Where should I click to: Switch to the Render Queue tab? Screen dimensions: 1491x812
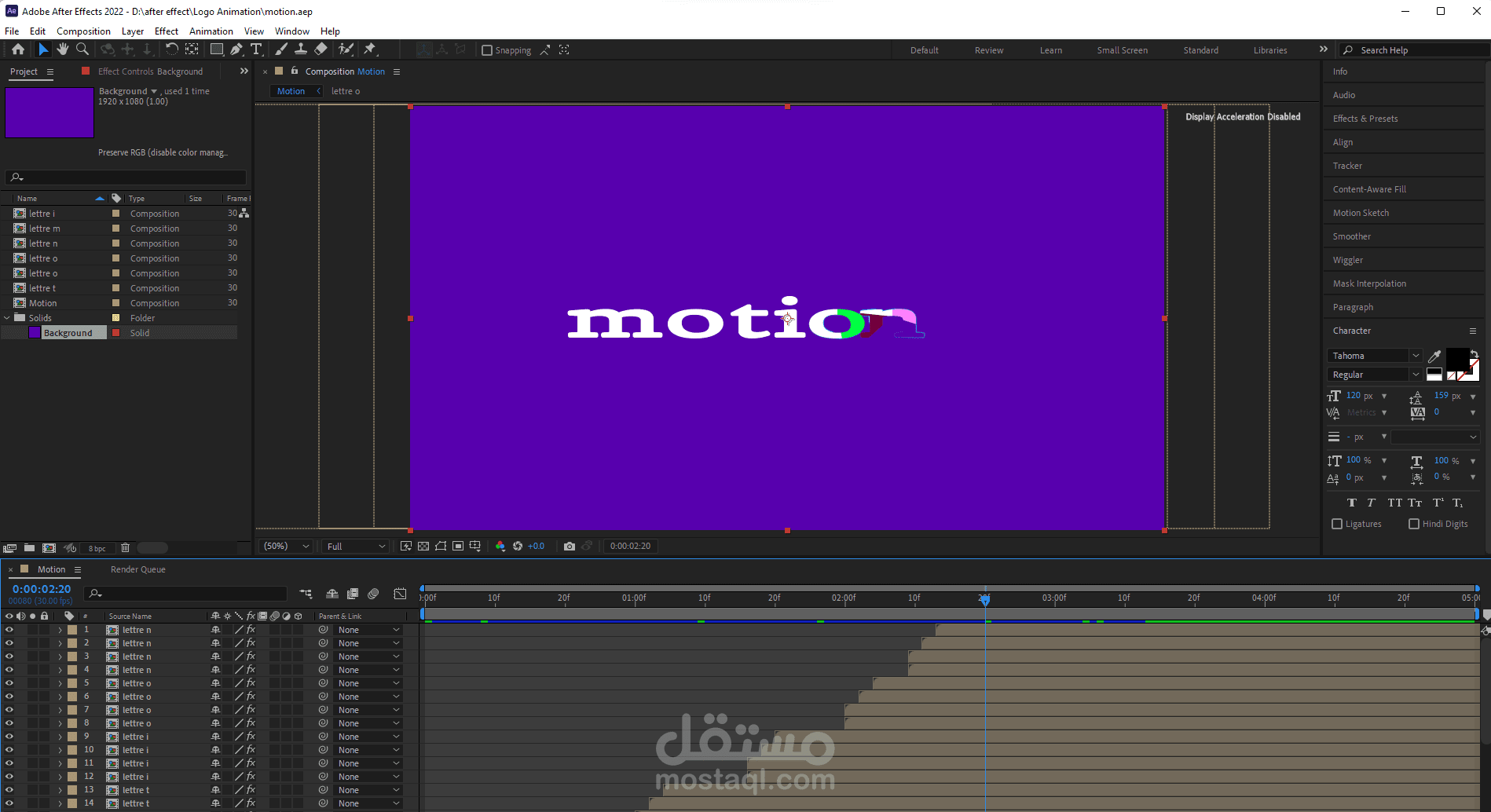coord(138,569)
